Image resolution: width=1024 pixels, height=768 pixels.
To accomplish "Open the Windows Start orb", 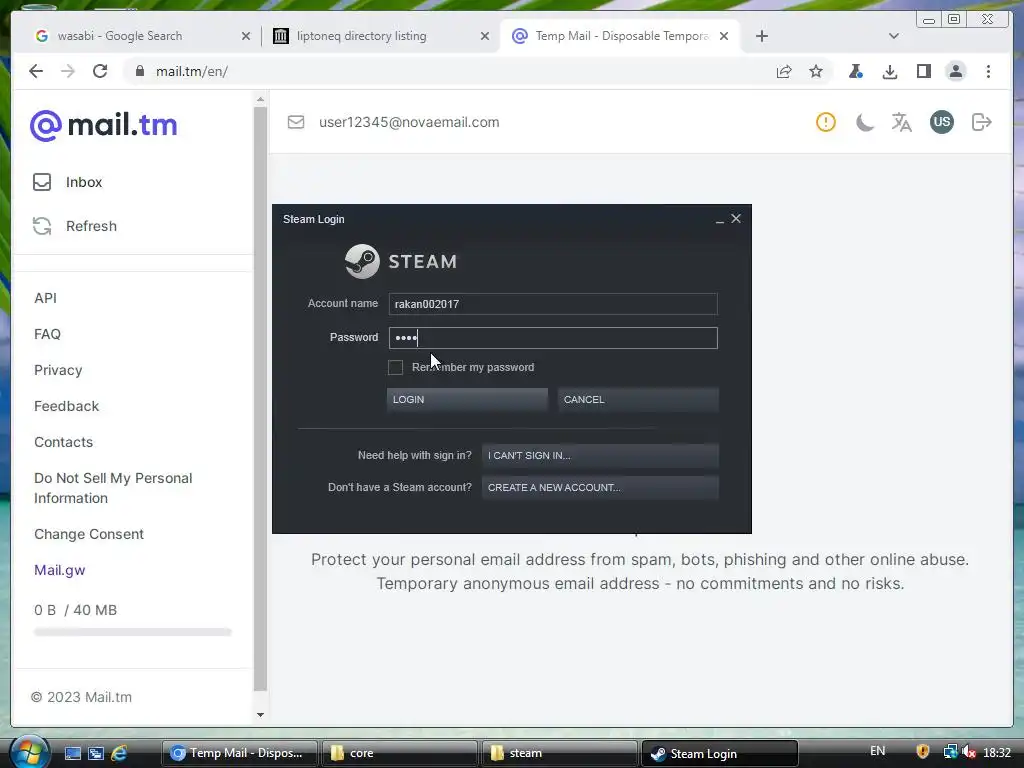I will [x=29, y=752].
